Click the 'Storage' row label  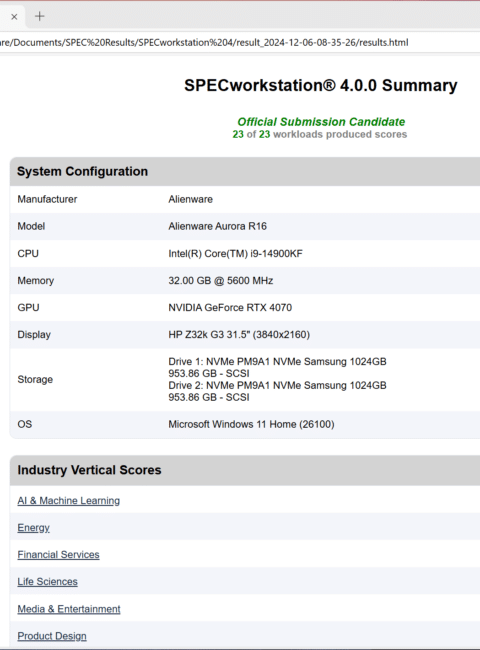click(35, 379)
